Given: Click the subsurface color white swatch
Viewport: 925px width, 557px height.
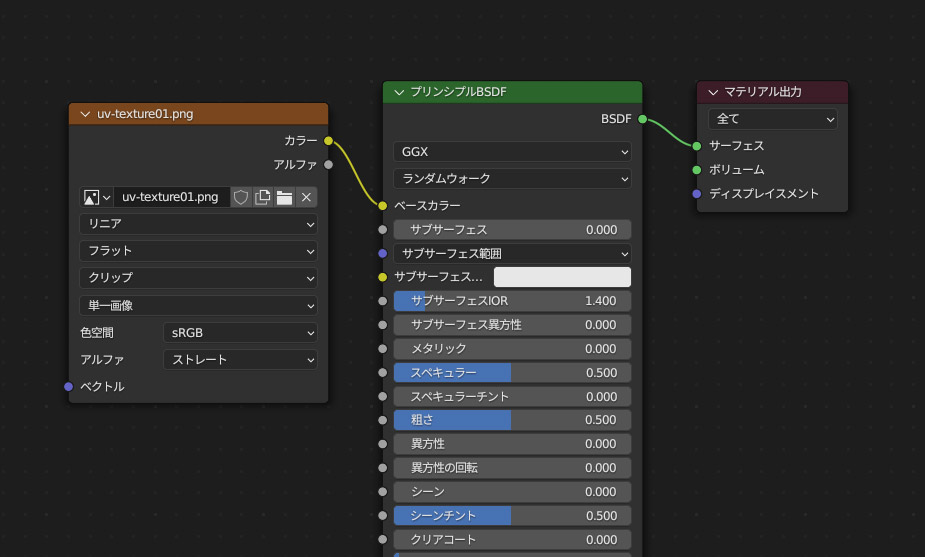Looking at the screenshot, I should click(x=562, y=277).
